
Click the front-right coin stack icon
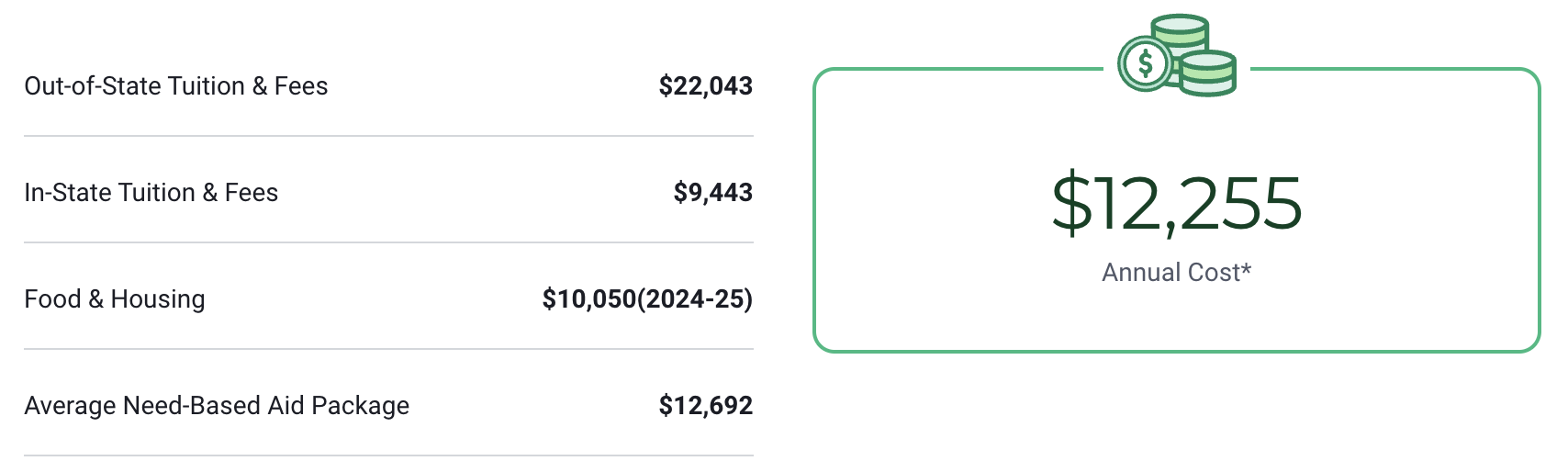click(x=1208, y=73)
